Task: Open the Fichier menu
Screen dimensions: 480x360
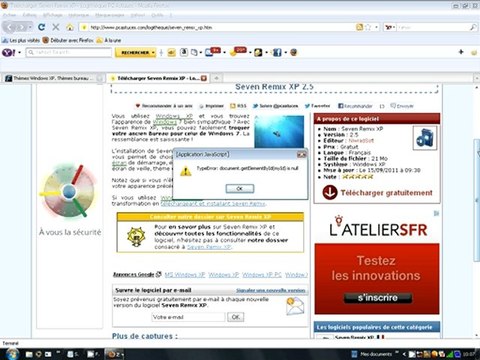Action: (10, 15)
